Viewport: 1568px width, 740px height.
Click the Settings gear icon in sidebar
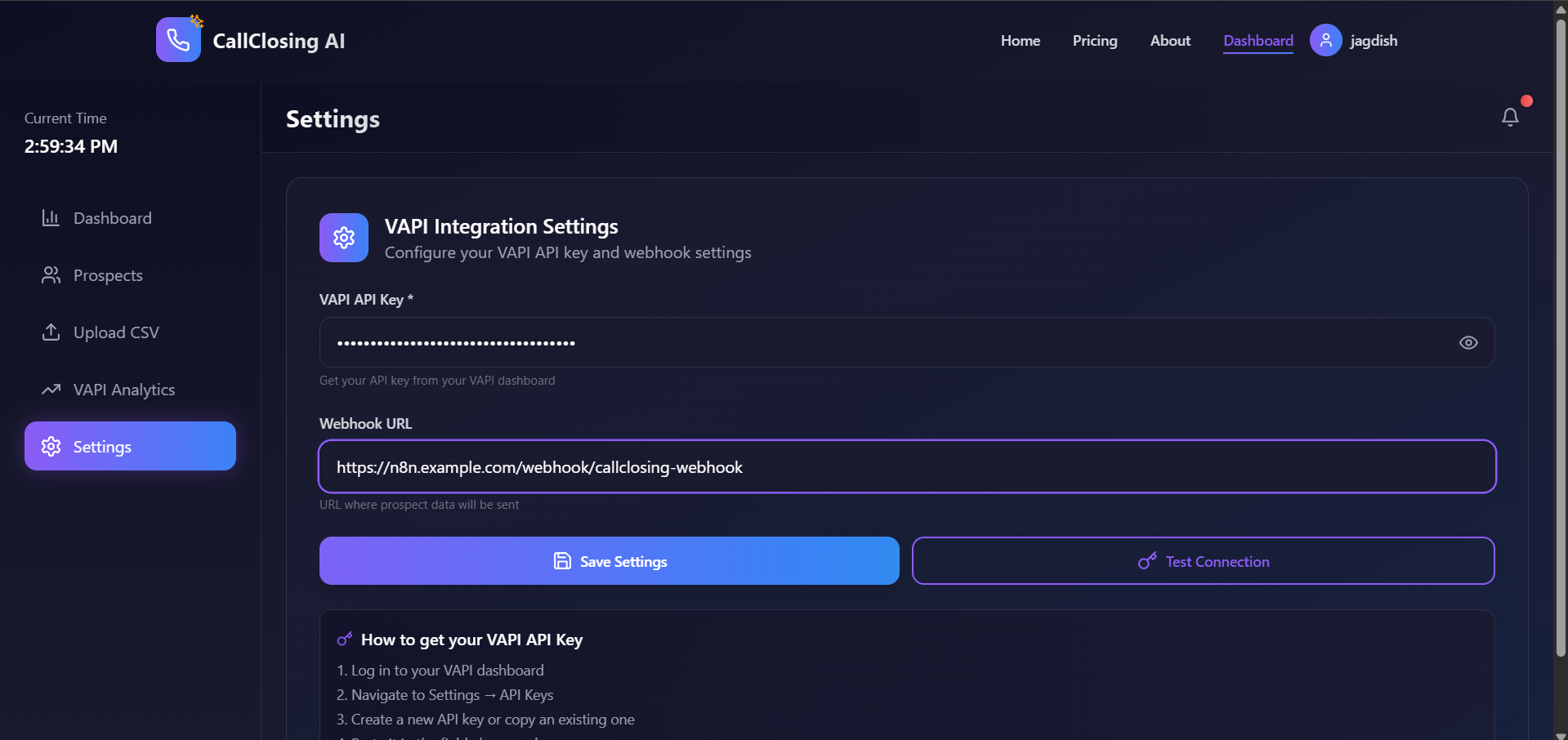coord(51,447)
